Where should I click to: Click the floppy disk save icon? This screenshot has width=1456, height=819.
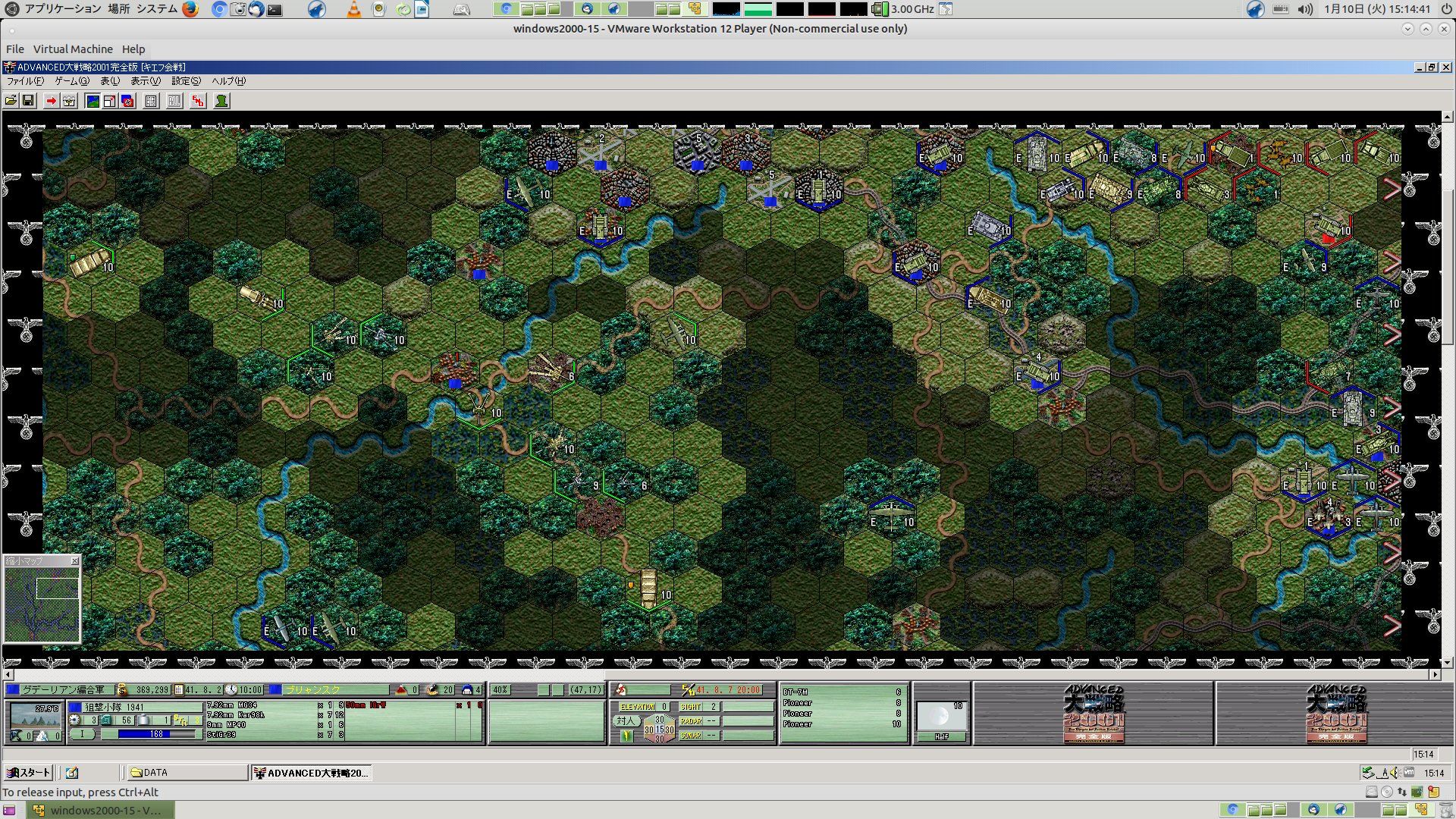(28, 101)
